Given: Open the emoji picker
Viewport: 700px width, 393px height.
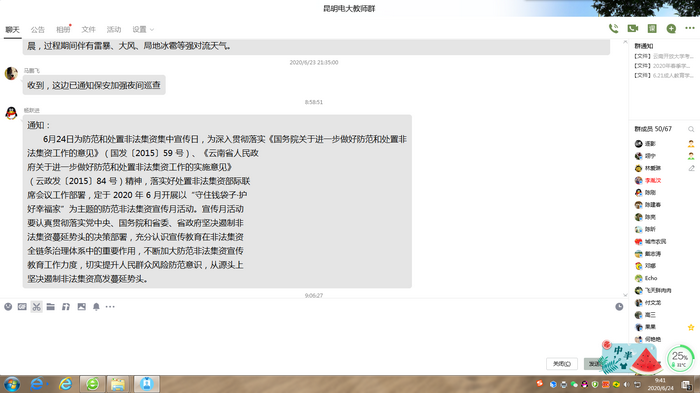Looking at the screenshot, I should point(8,307).
